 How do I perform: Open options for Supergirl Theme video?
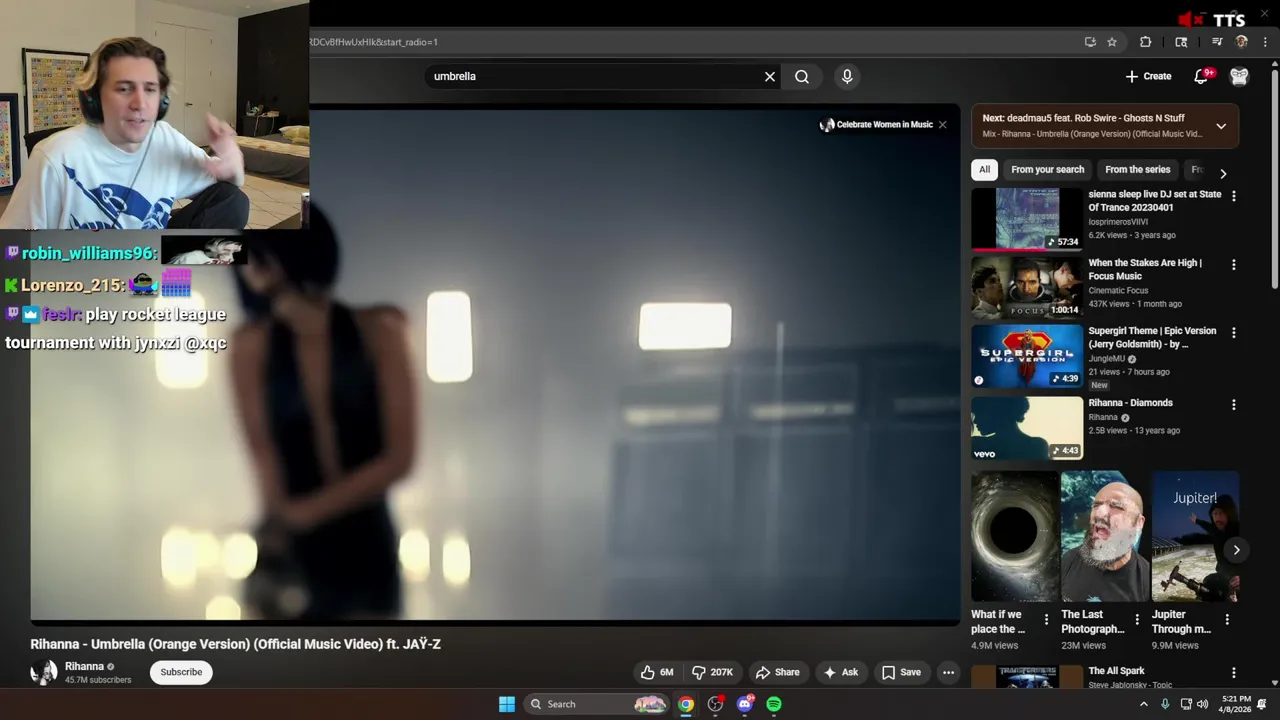click(1233, 333)
